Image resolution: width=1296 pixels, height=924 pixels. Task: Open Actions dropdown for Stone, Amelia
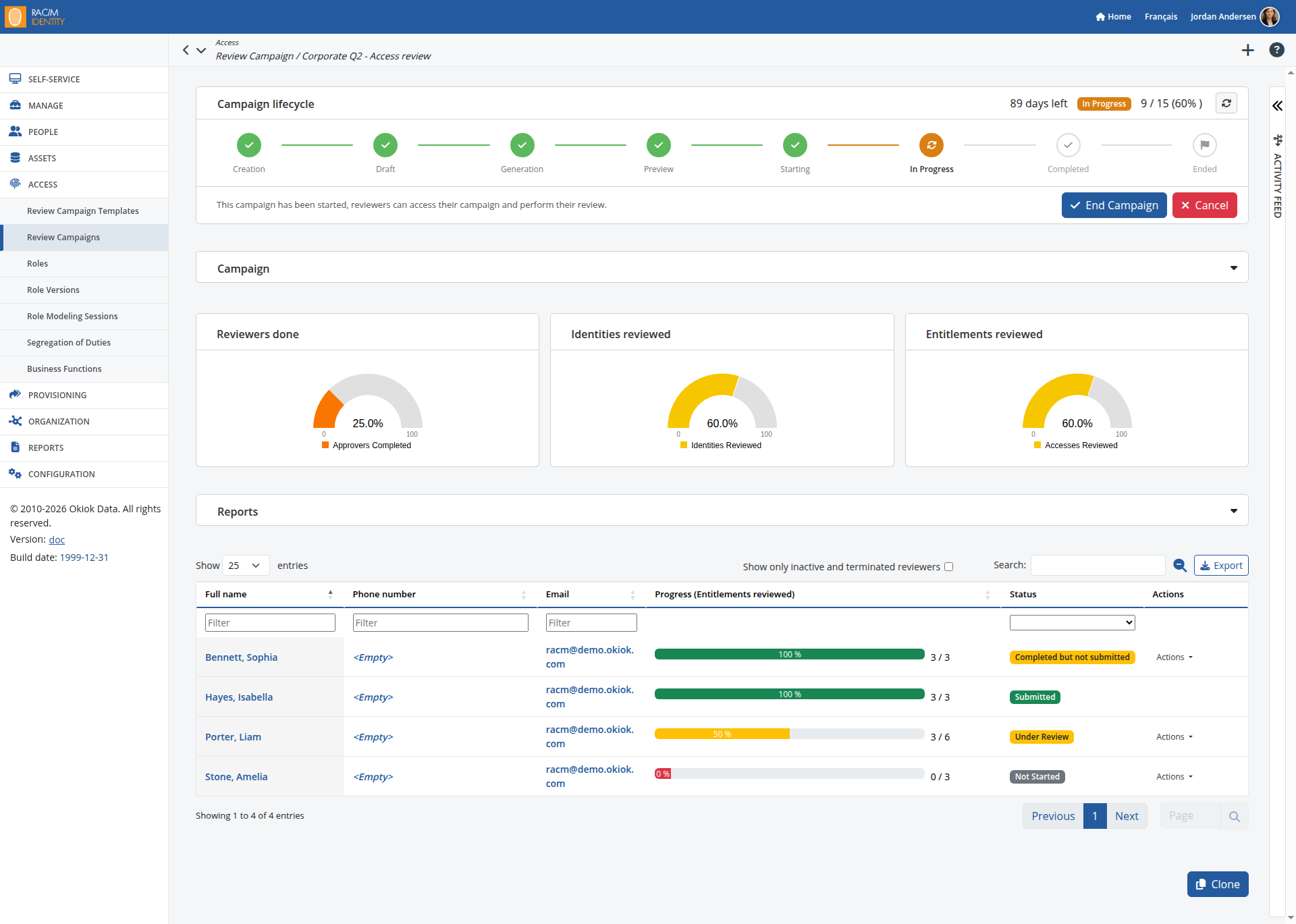(x=1174, y=777)
